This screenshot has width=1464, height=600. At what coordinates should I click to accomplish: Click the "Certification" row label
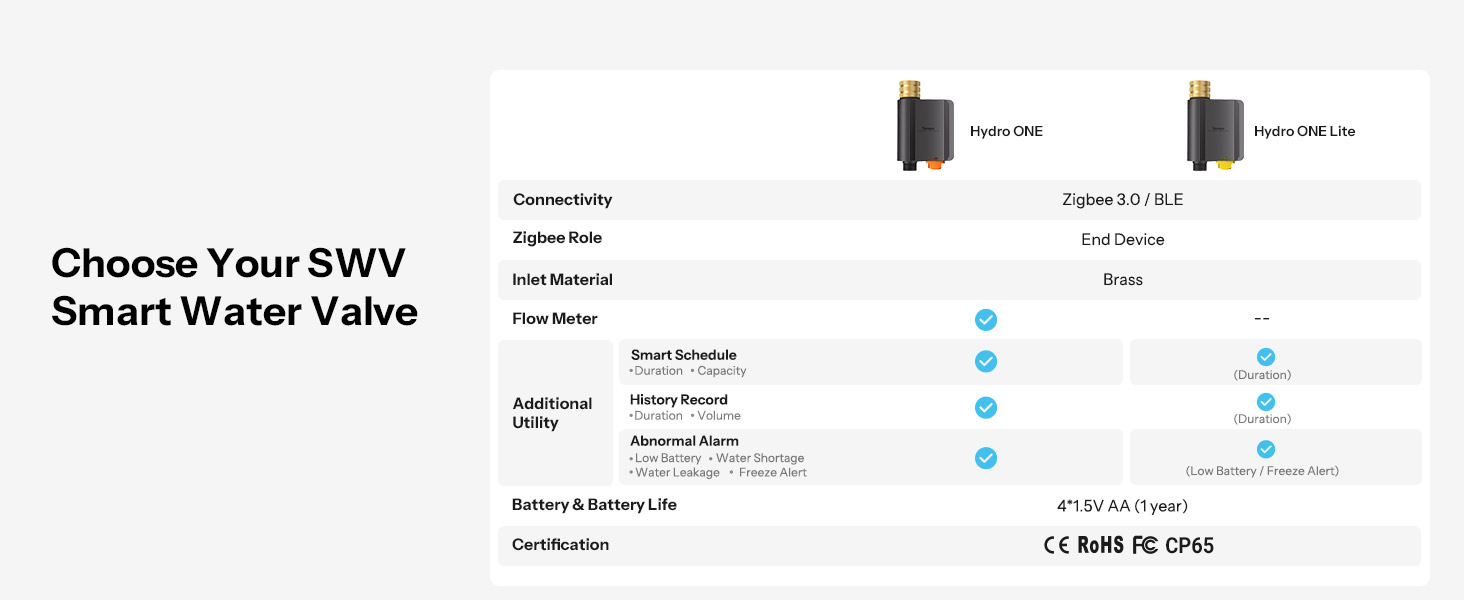click(x=560, y=545)
